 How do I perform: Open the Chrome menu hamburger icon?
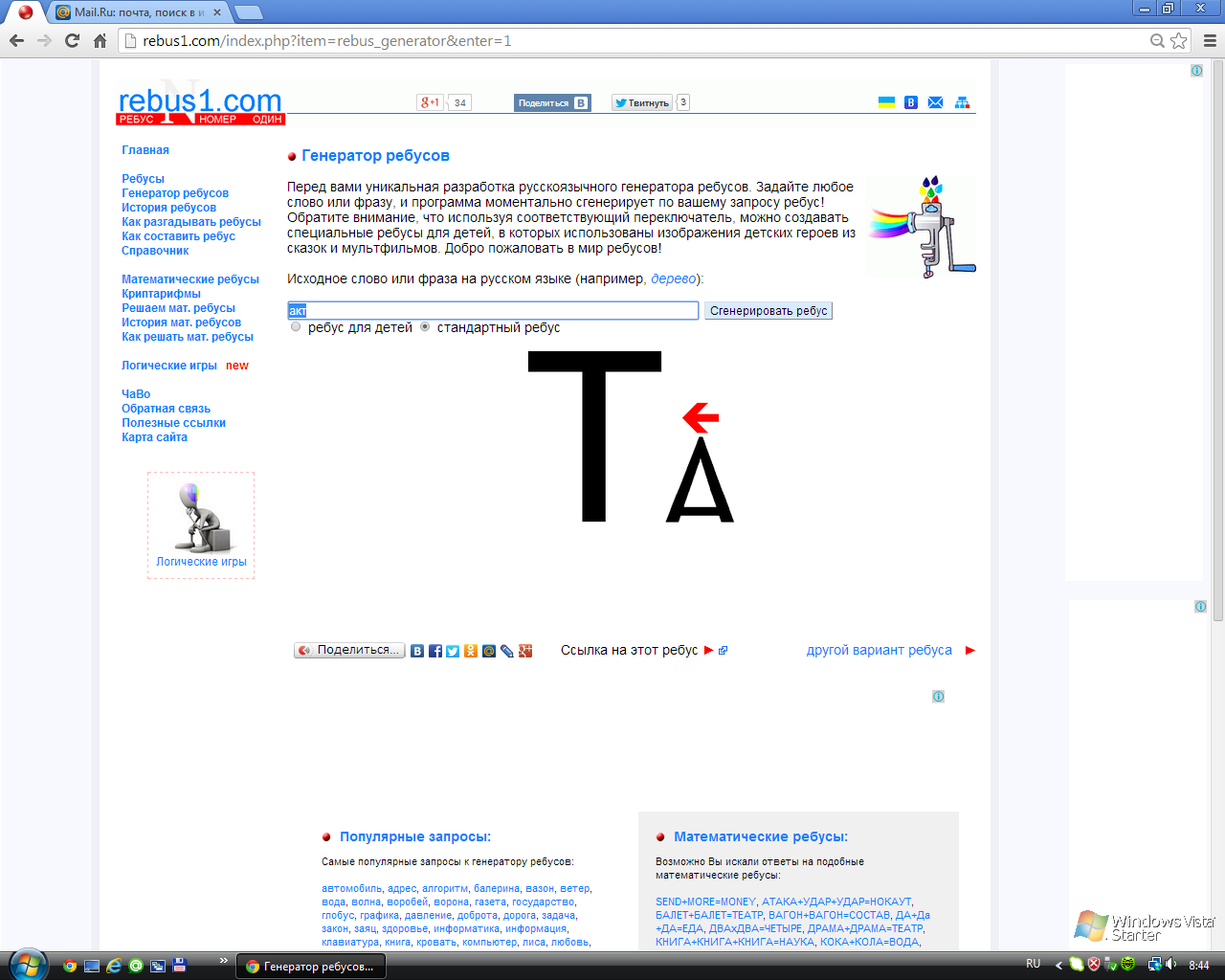tap(1210, 40)
